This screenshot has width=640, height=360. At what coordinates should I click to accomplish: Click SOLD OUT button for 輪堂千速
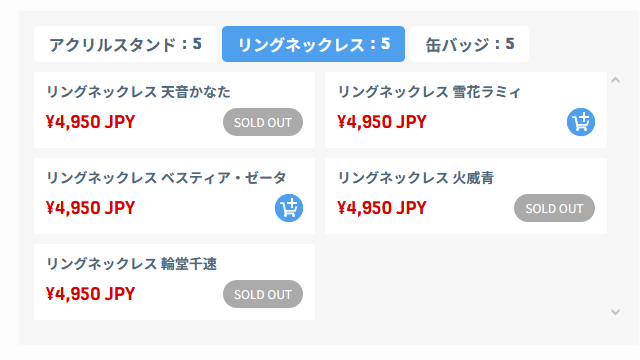tap(263, 294)
